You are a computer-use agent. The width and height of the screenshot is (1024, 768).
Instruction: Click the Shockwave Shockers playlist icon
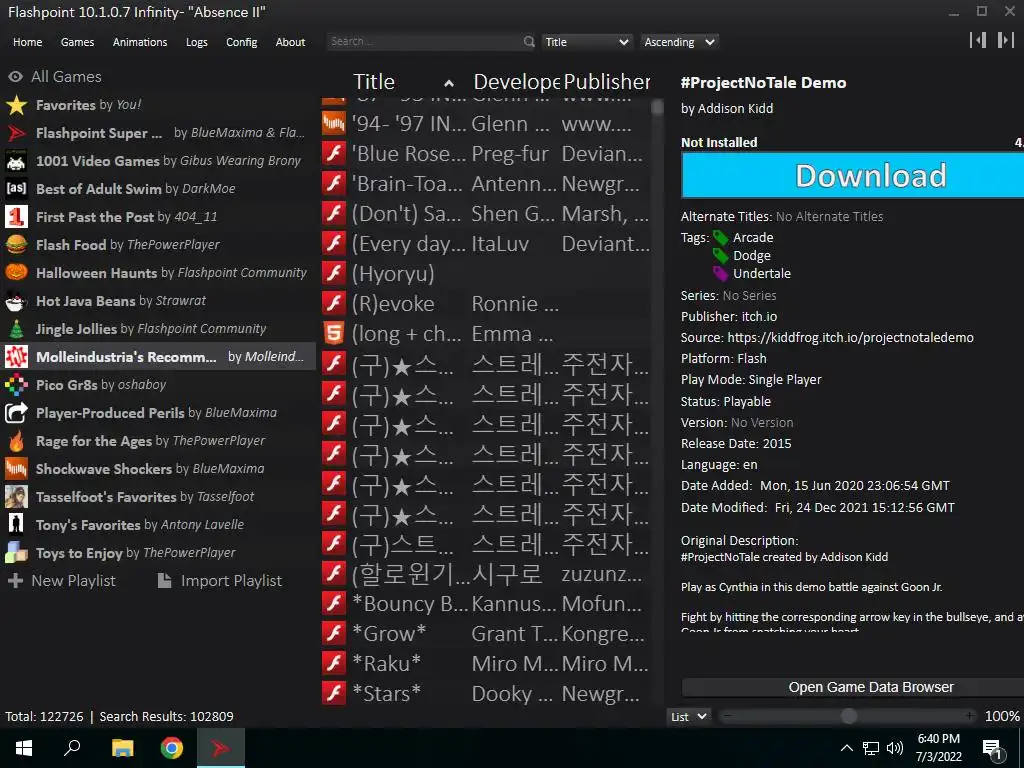point(16,469)
